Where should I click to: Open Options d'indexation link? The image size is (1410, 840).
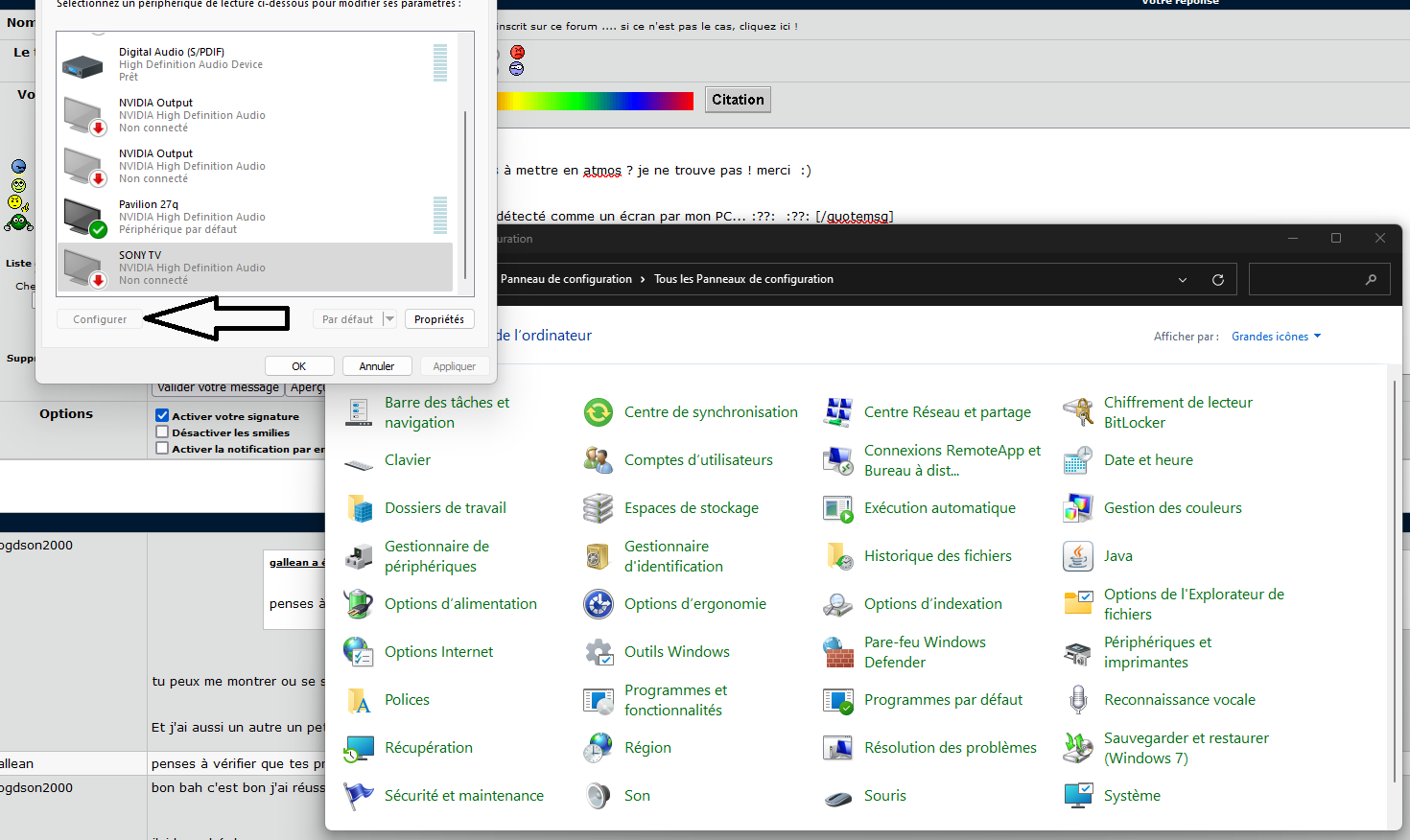pos(933,604)
